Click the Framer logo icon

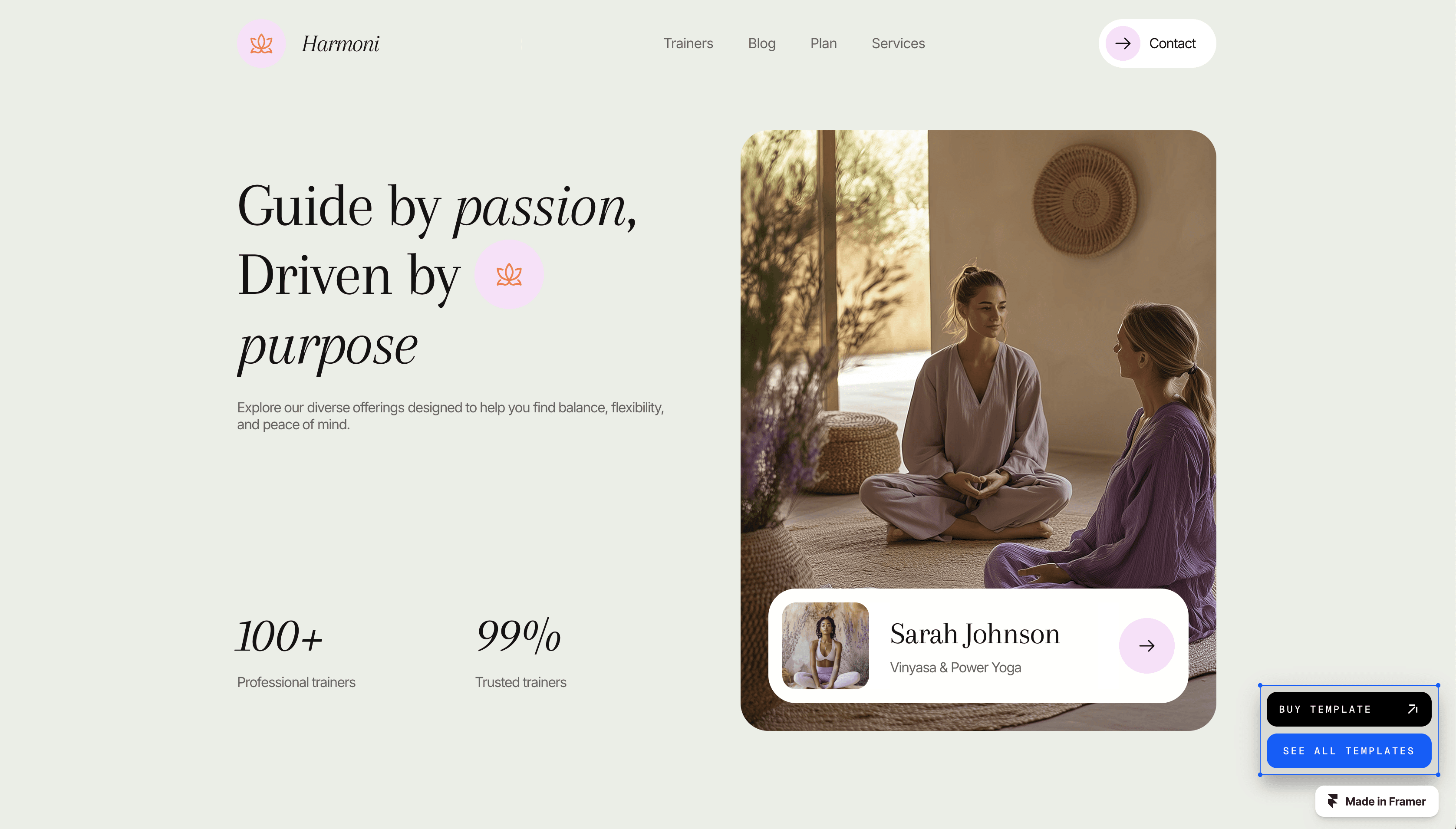[1332, 801]
